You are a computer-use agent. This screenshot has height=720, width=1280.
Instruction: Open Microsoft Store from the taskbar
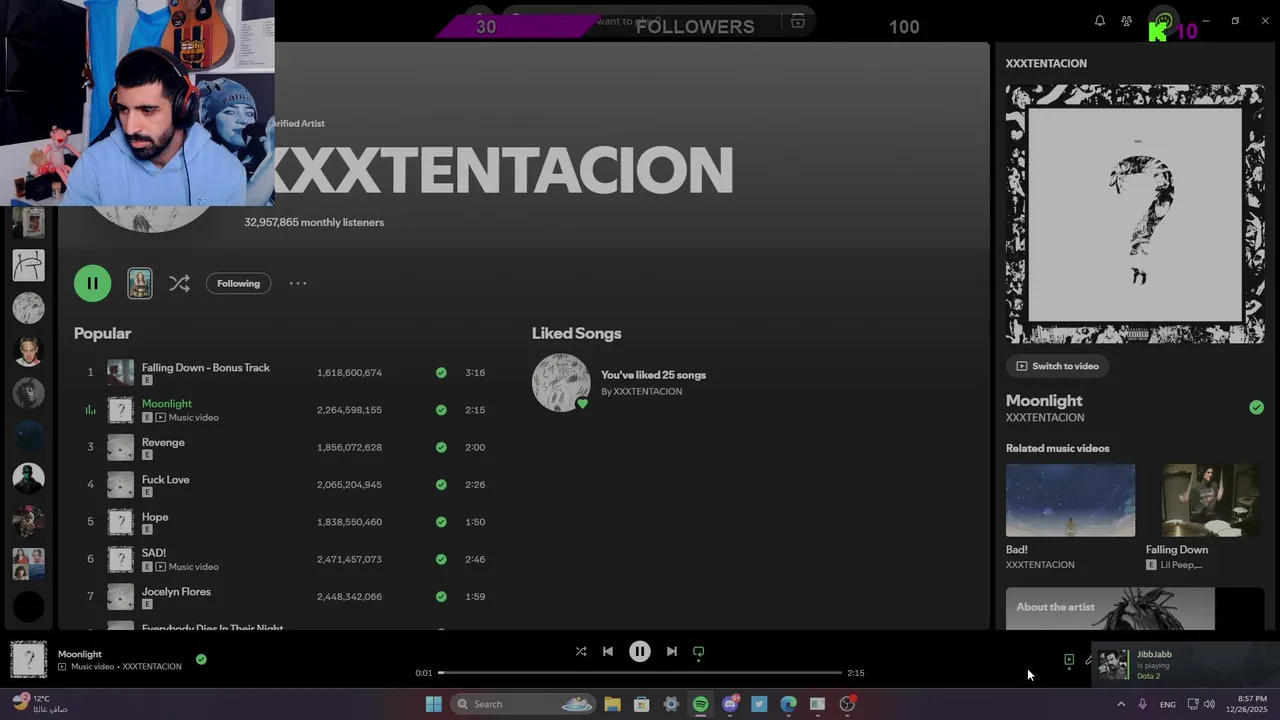point(642,704)
